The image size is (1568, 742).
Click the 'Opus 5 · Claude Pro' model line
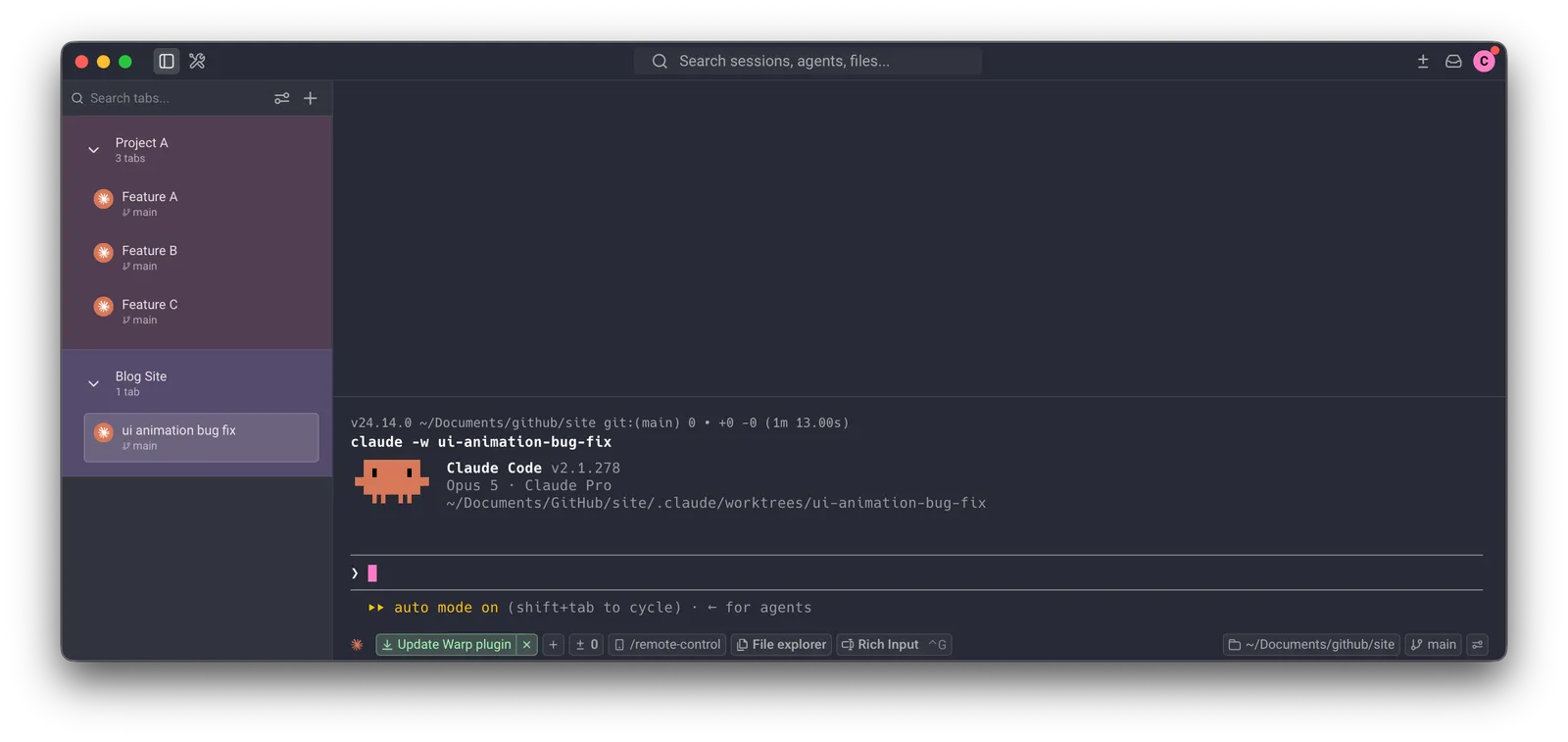point(529,485)
